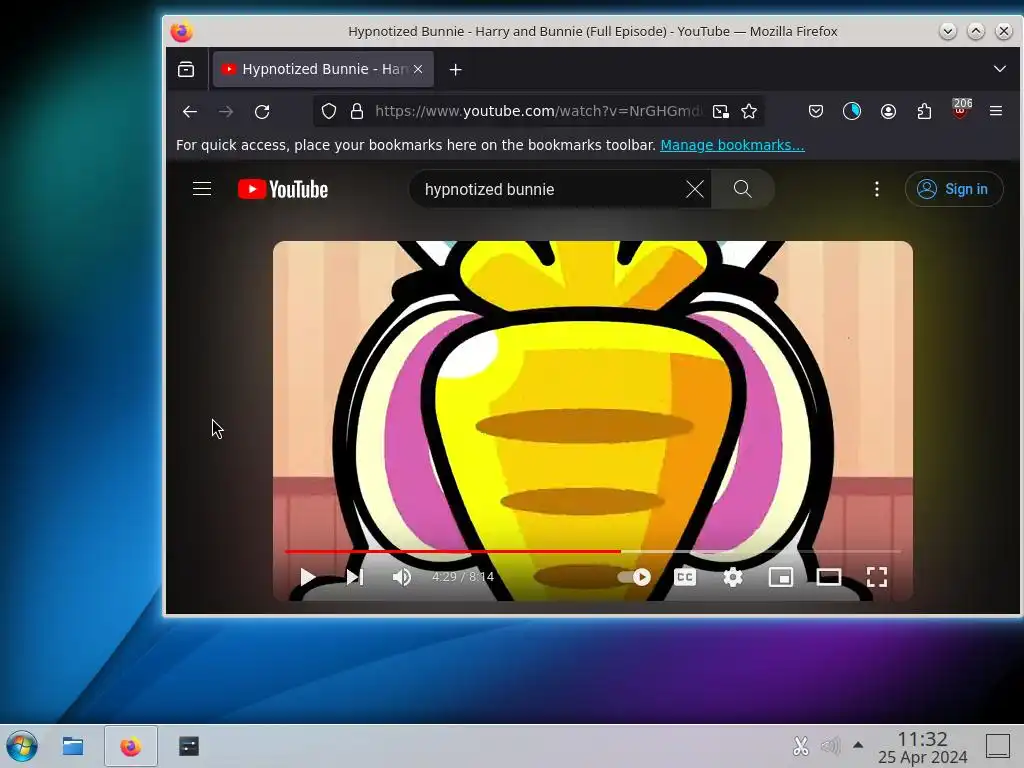Screen dimensions: 1024x768
Task: Open the Manage bookmarks link
Action: [732, 145]
